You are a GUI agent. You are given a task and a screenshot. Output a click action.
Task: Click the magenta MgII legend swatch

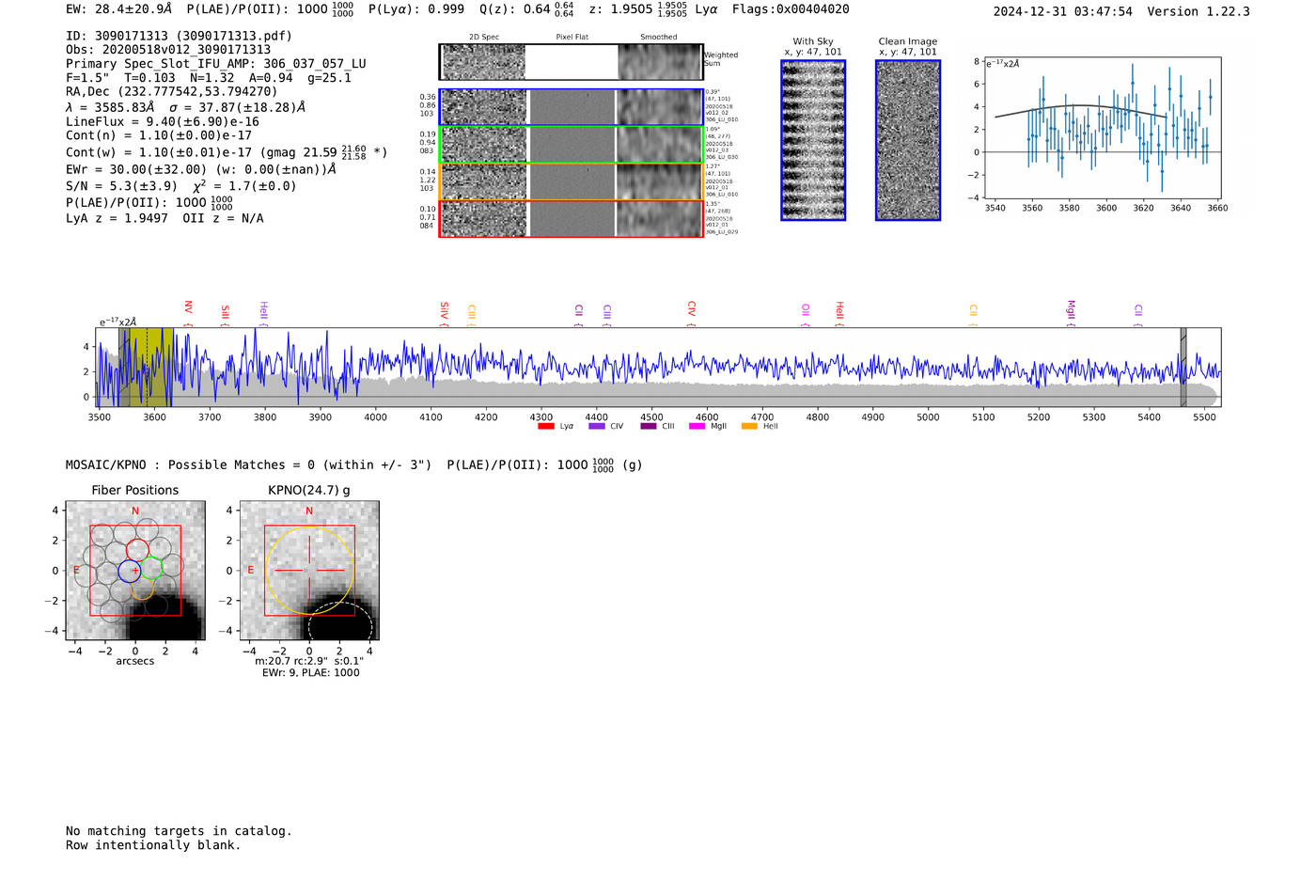pos(697,427)
